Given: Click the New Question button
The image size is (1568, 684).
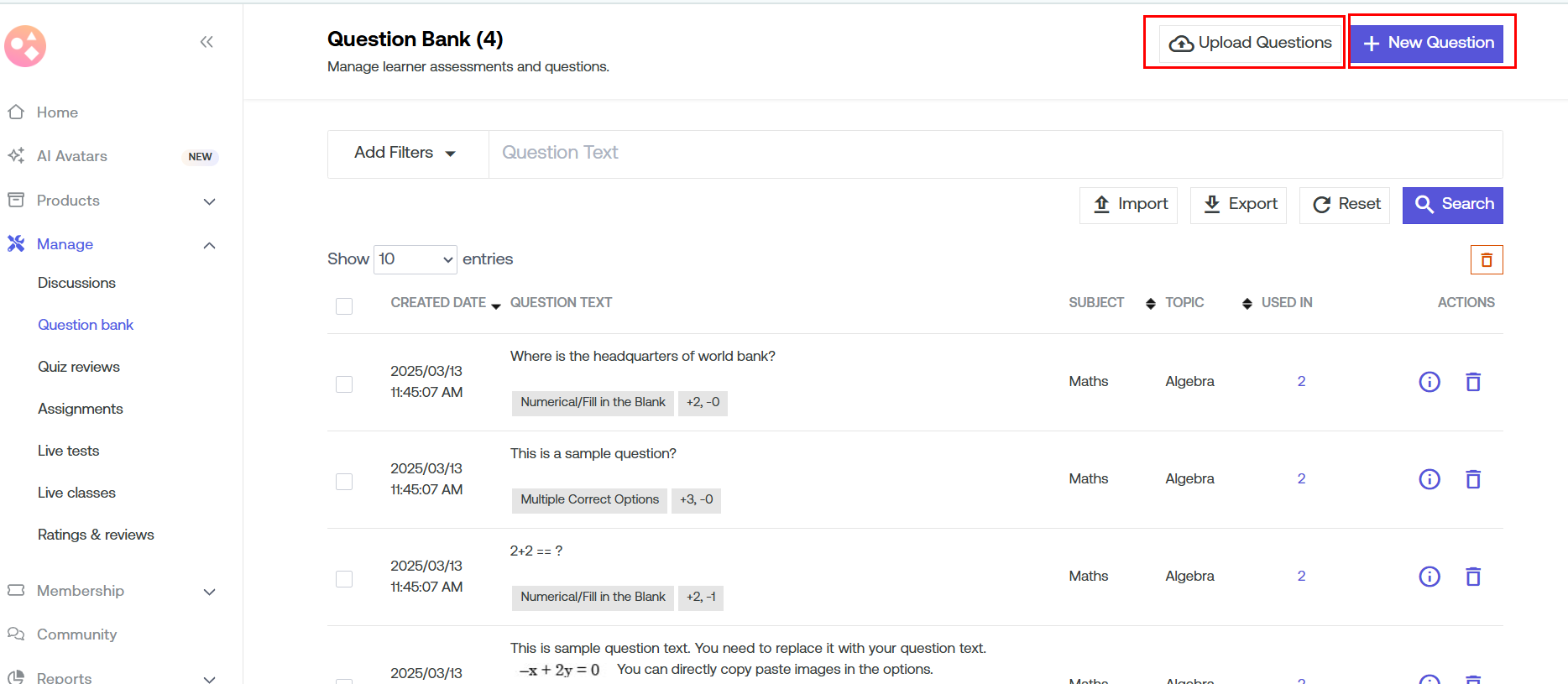Looking at the screenshot, I should [1430, 43].
